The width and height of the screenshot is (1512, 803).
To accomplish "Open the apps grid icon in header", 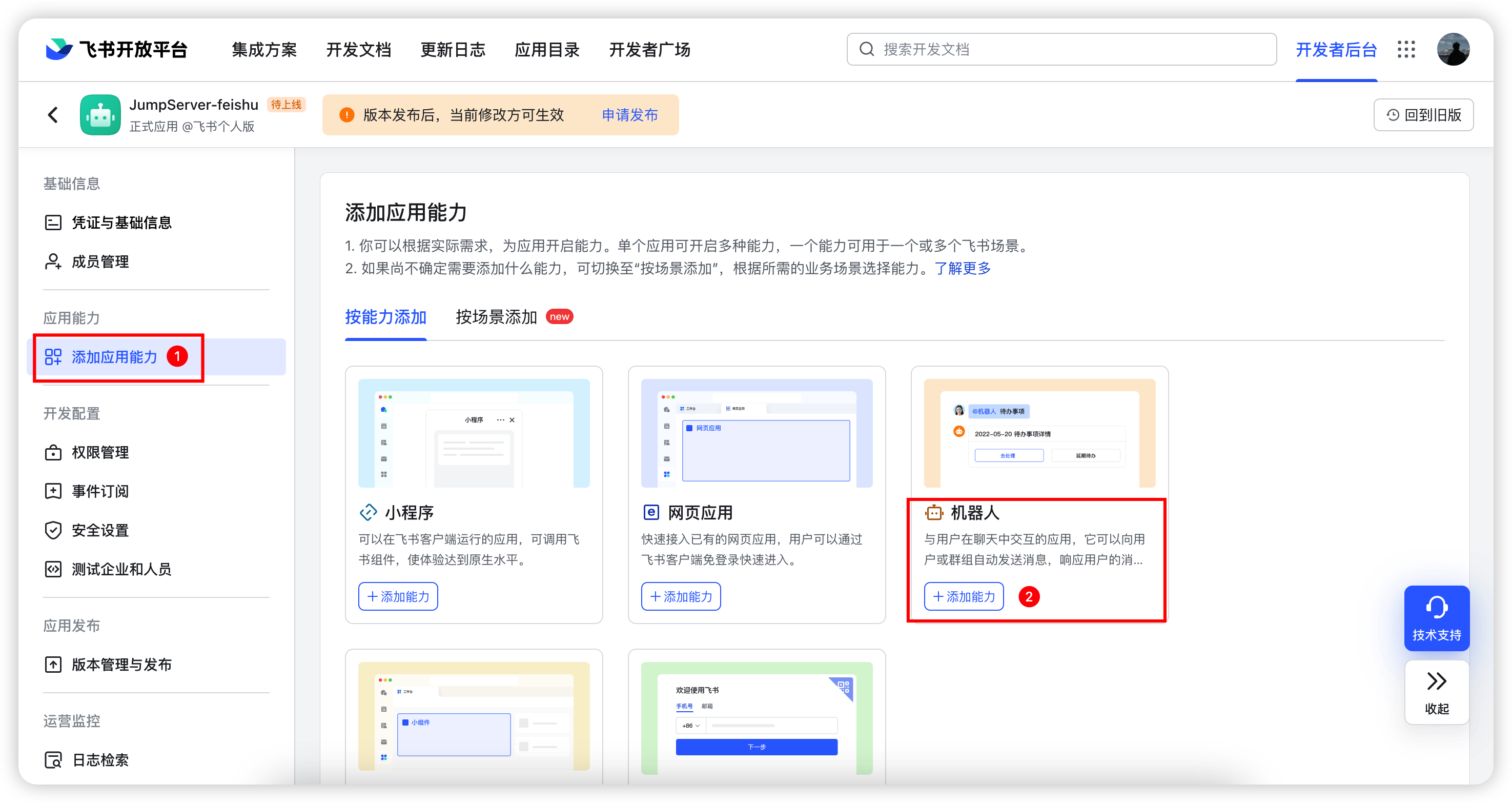I will pyautogui.click(x=1406, y=49).
